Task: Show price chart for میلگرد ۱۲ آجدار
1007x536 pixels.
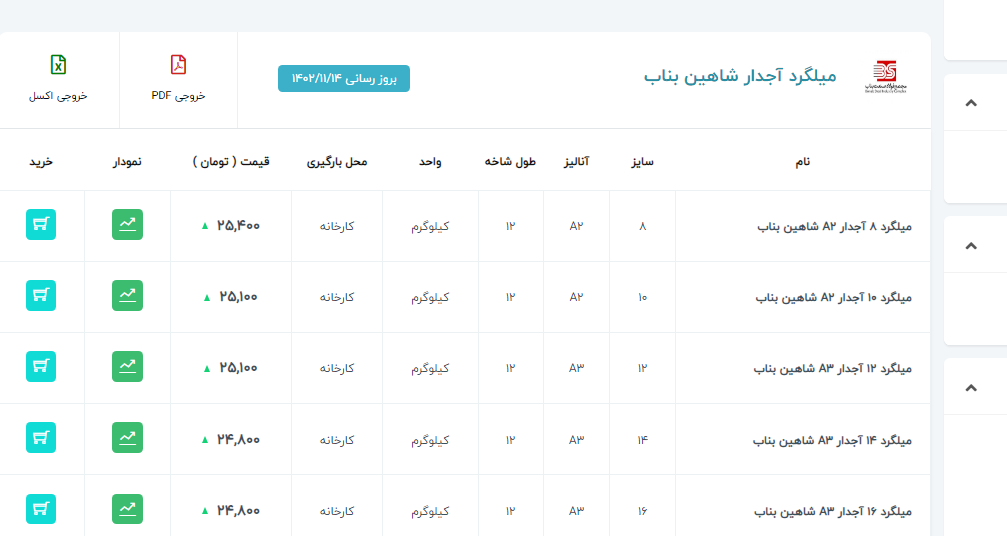Action: 127,367
